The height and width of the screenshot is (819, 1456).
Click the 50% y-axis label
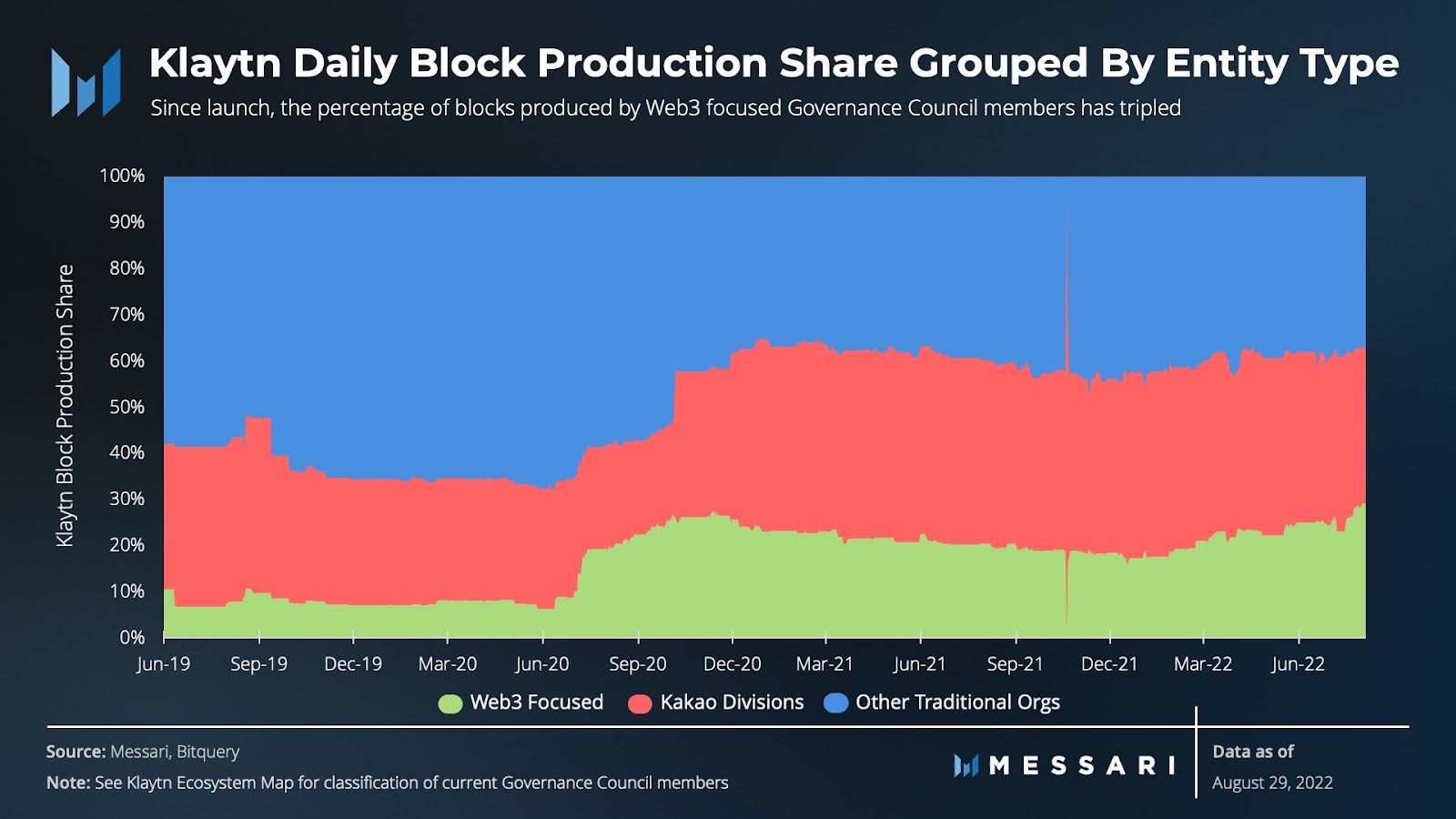[x=126, y=407]
